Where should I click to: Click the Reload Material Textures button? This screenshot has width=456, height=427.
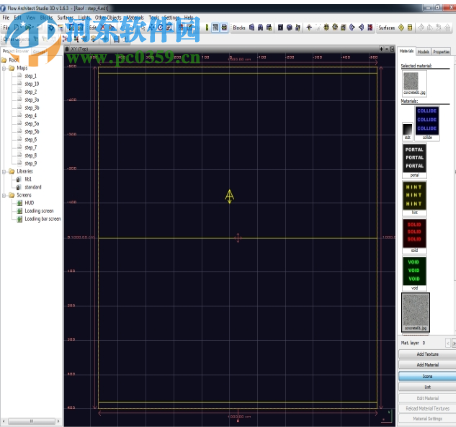pos(428,408)
